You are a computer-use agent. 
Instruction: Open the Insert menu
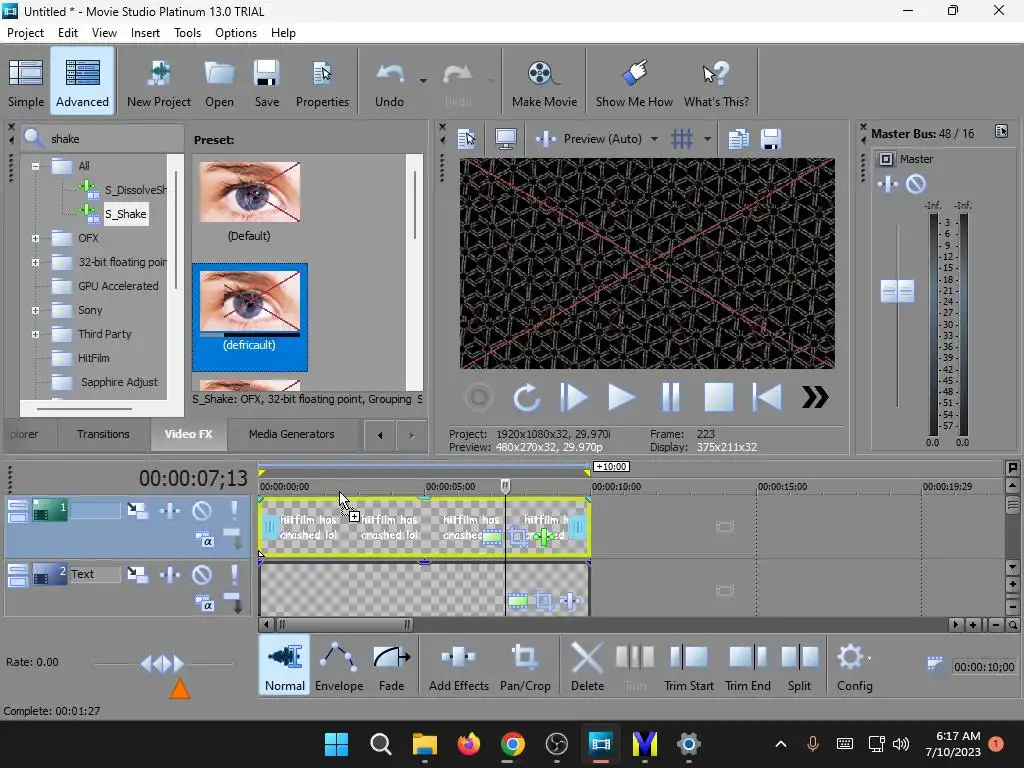145,33
